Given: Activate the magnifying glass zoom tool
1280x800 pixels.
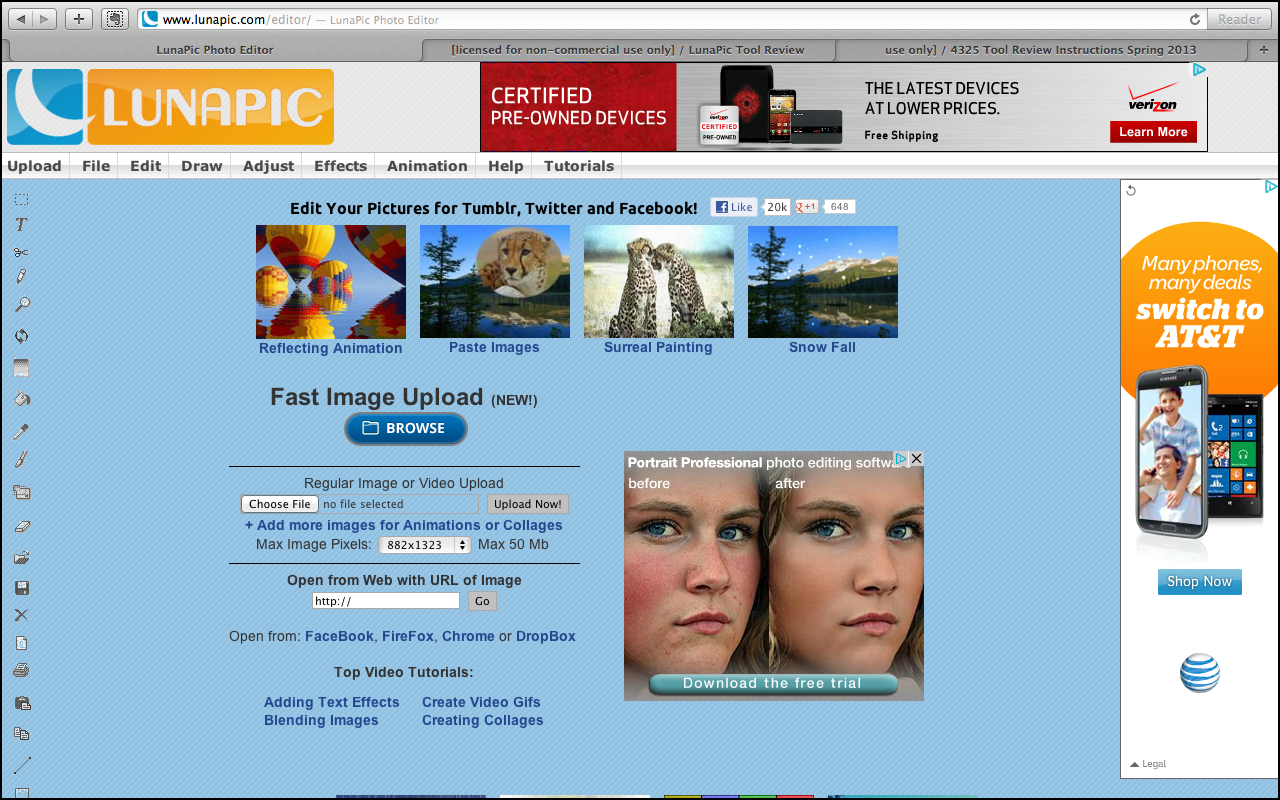Looking at the screenshot, I should tap(21, 305).
